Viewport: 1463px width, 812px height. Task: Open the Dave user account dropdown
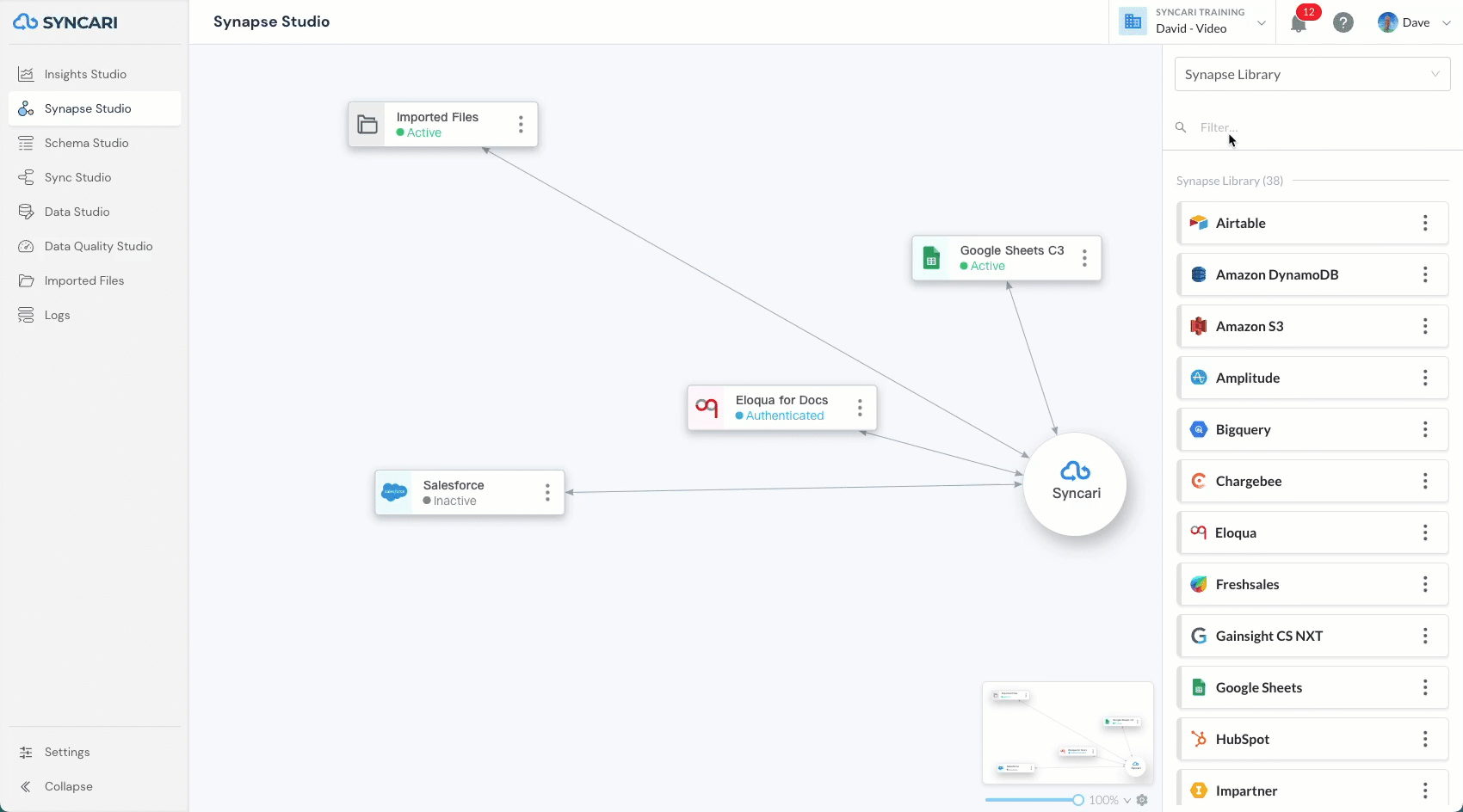1414,22
